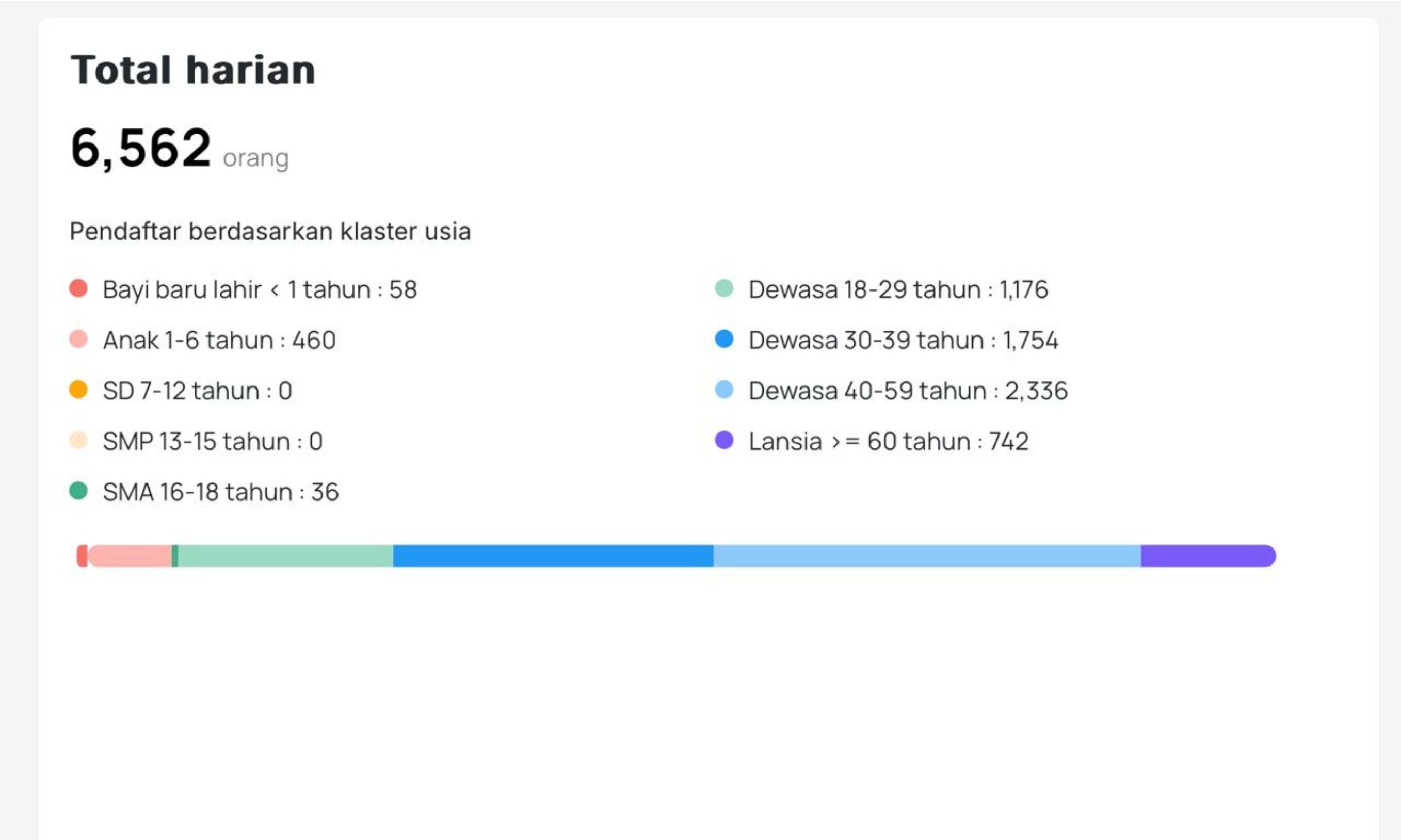
Task: Select the mint Dewasa 18-29 bar segment
Action: pos(286,556)
